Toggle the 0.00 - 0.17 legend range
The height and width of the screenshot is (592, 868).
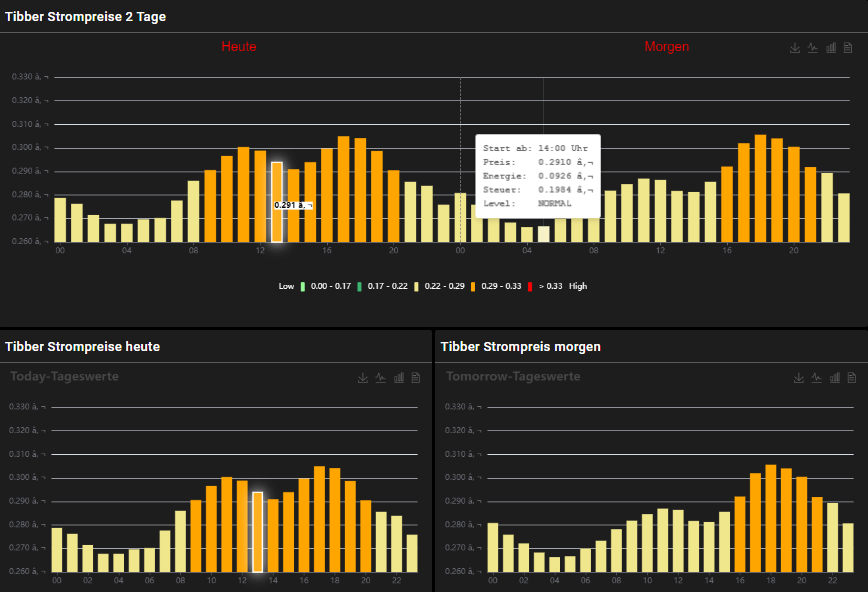point(326,286)
